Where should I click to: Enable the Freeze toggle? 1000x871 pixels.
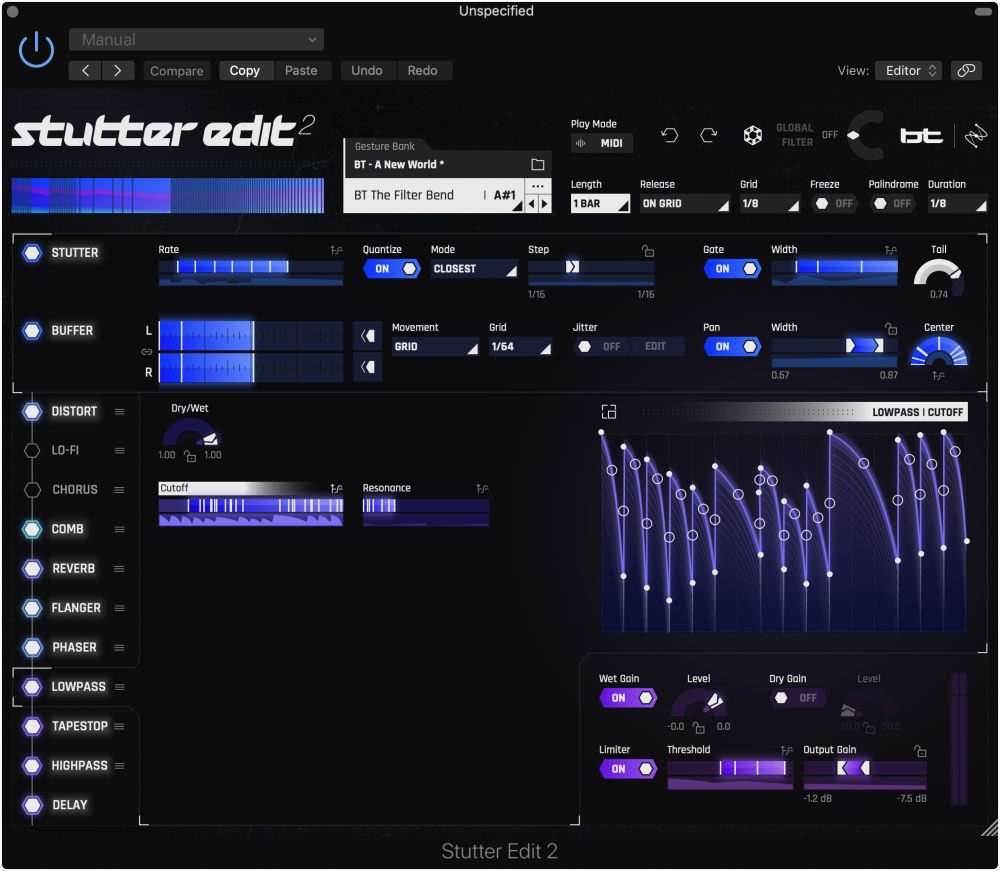(832, 203)
